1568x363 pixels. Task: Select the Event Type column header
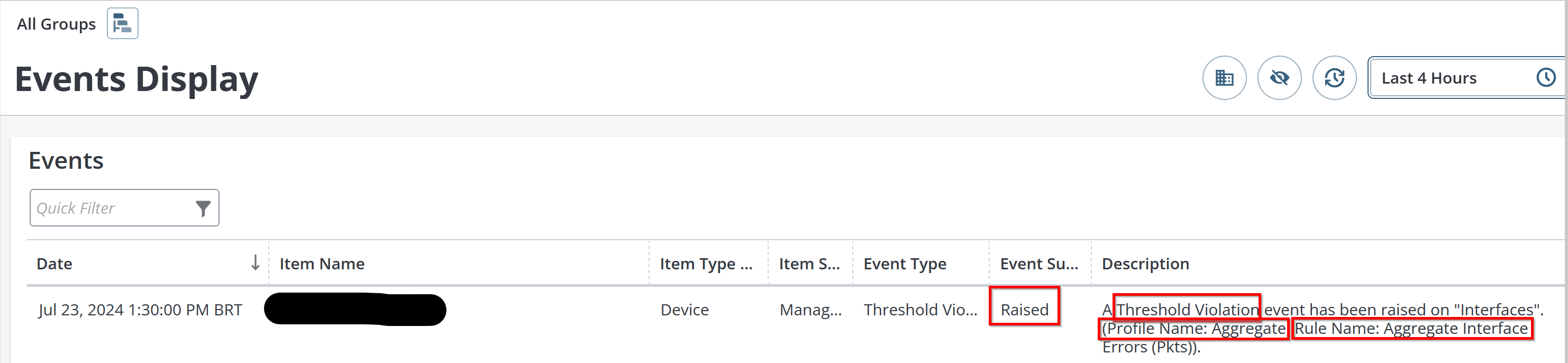(905, 264)
